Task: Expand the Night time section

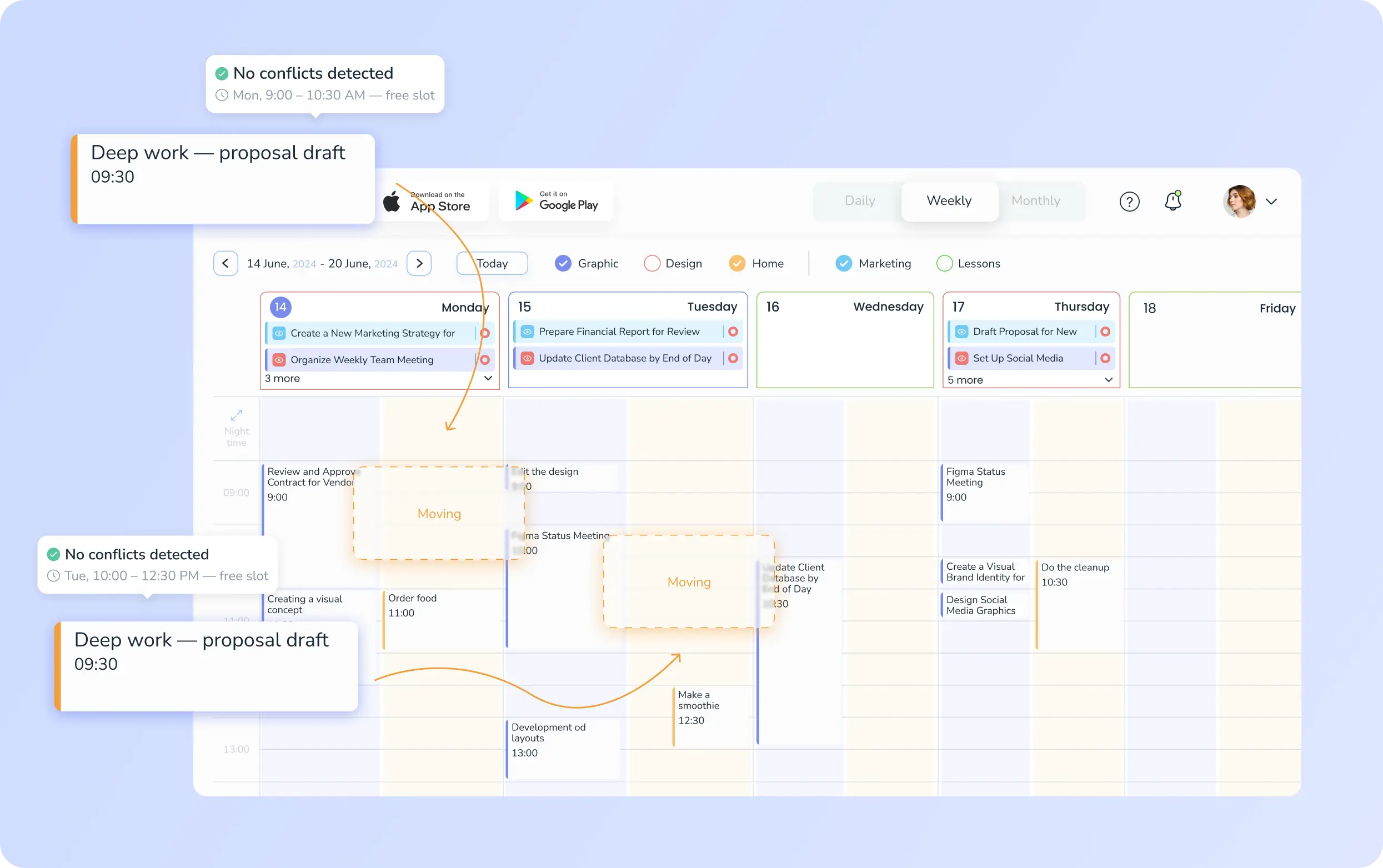Action: coord(236,428)
